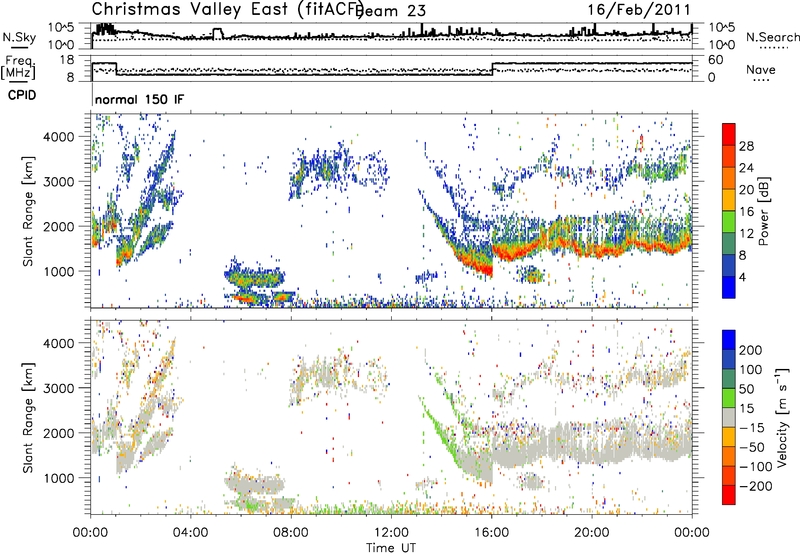The image size is (800, 554).
Task: Click the date '16/Feb/2011'
Action: pyautogui.click(x=639, y=10)
